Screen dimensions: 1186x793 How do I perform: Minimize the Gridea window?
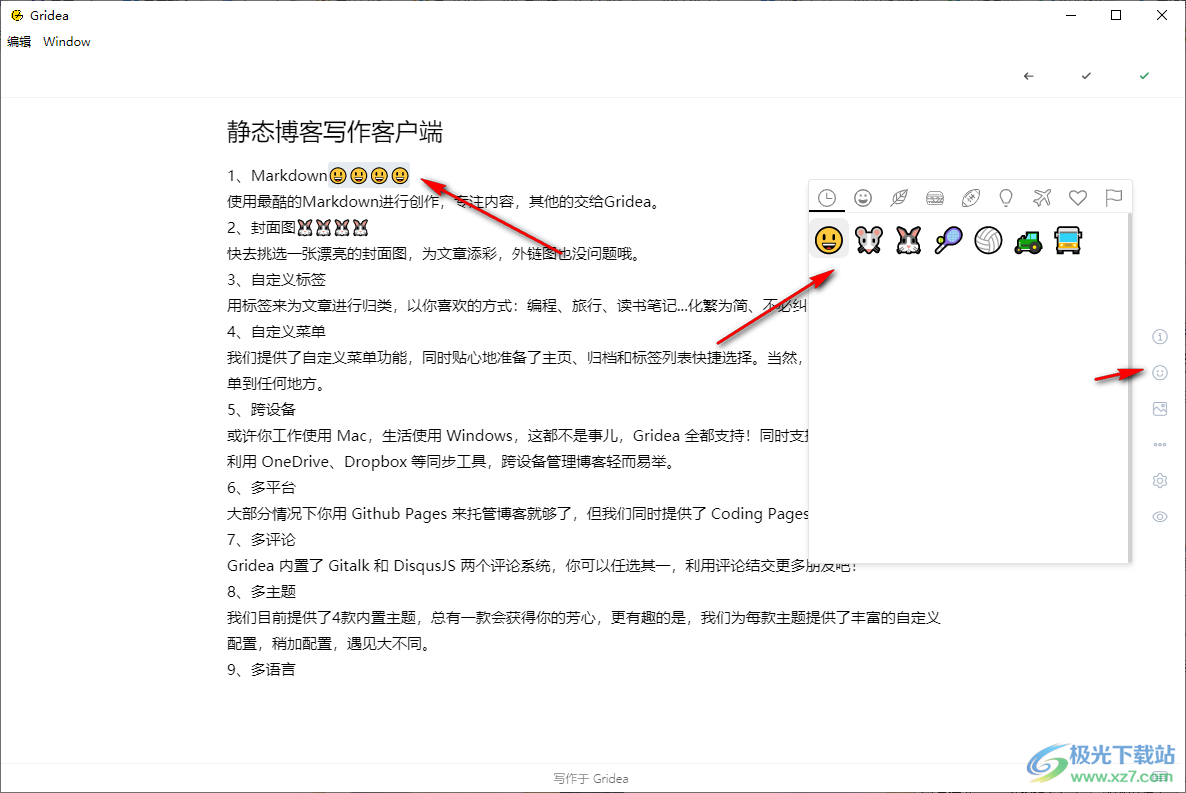pos(1070,15)
